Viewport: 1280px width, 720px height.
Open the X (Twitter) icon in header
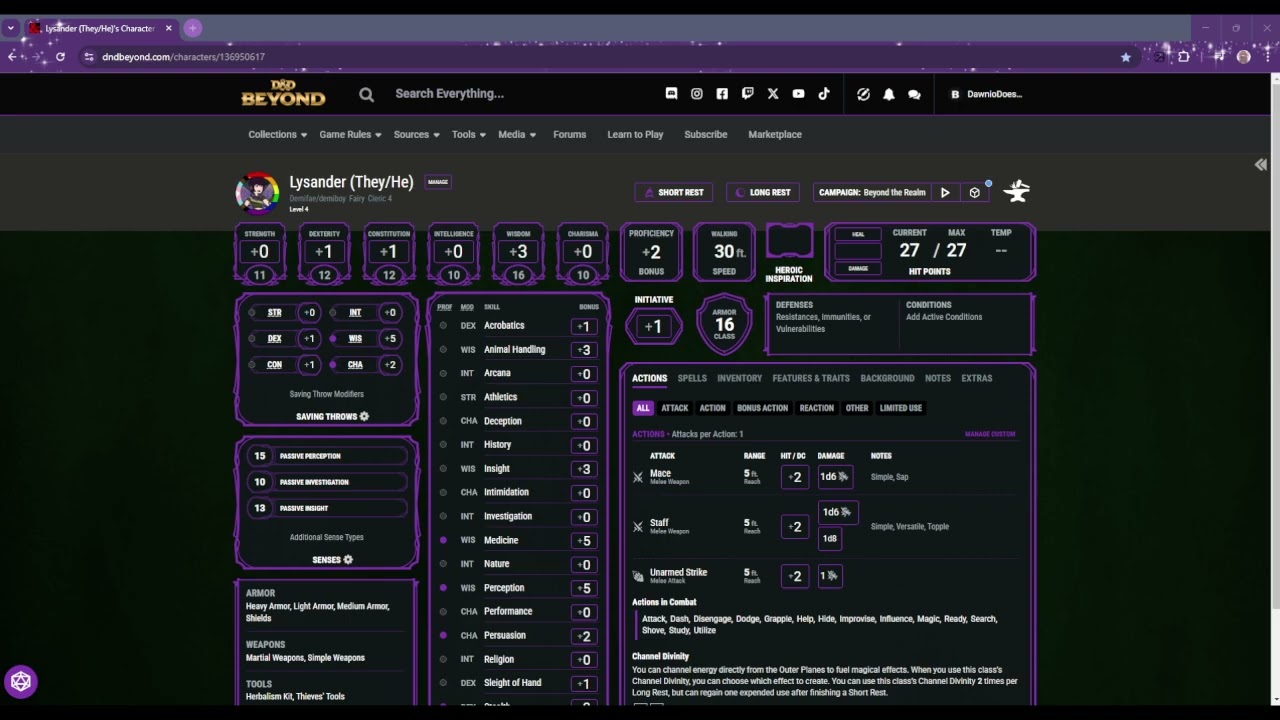pyautogui.click(x=773, y=93)
